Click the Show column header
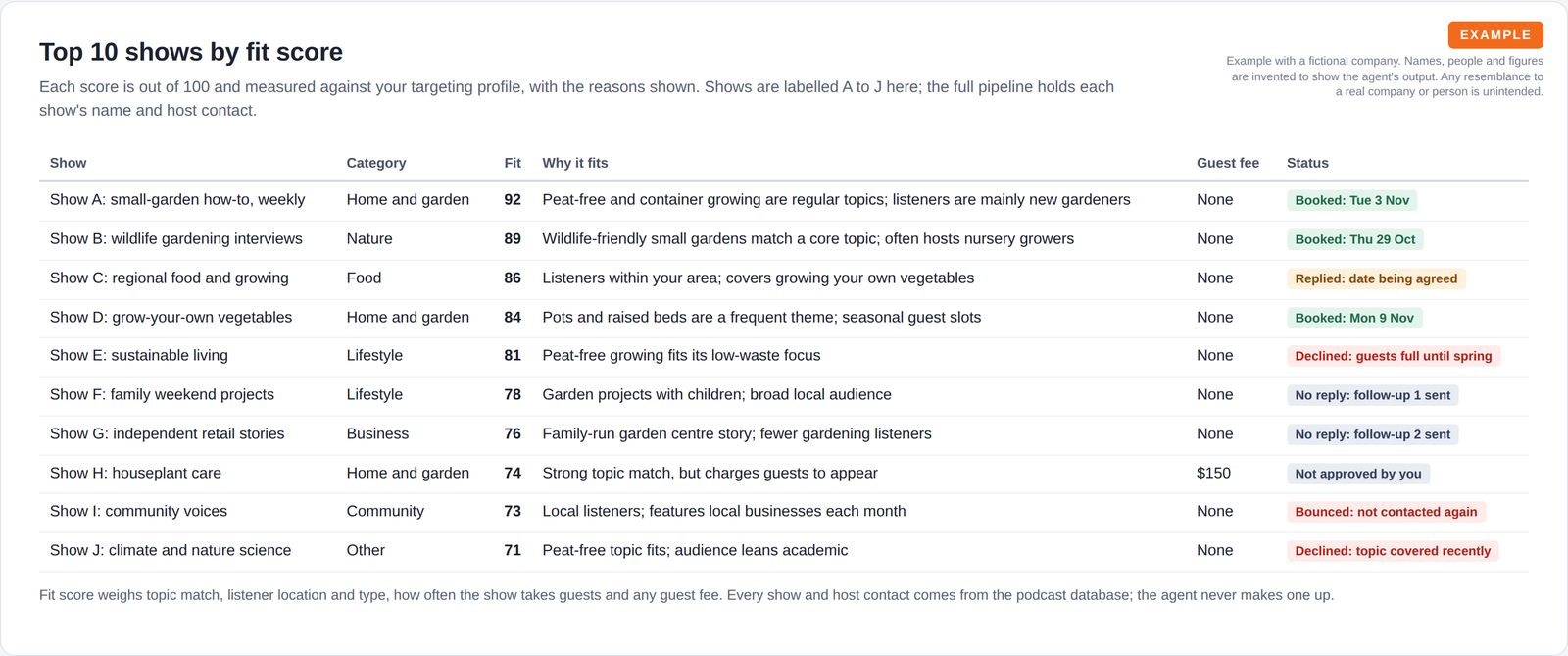Image resolution: width=1568 pixels, height=656 pixels. 68,163
